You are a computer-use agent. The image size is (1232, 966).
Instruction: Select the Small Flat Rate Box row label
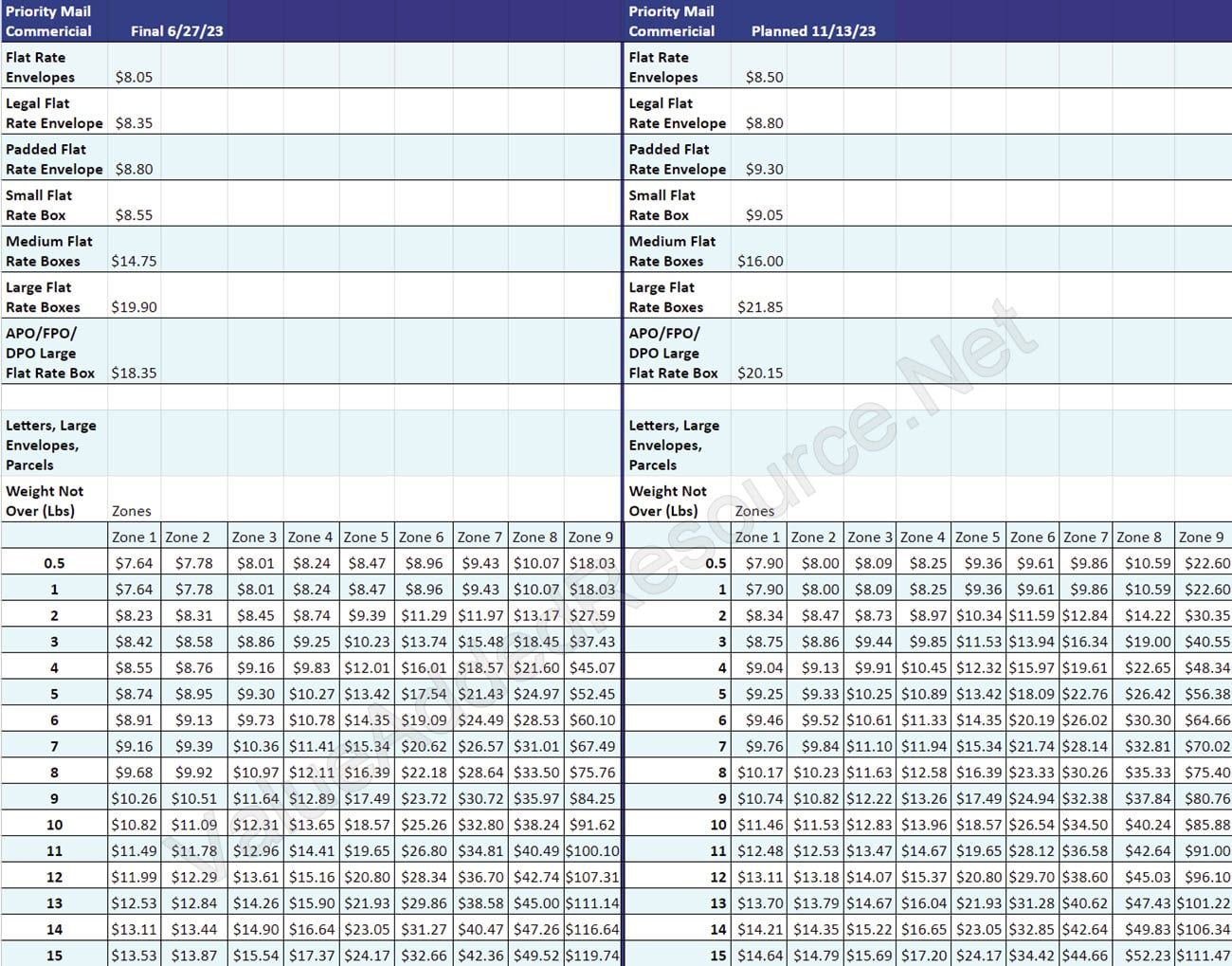tap(40, 205)
